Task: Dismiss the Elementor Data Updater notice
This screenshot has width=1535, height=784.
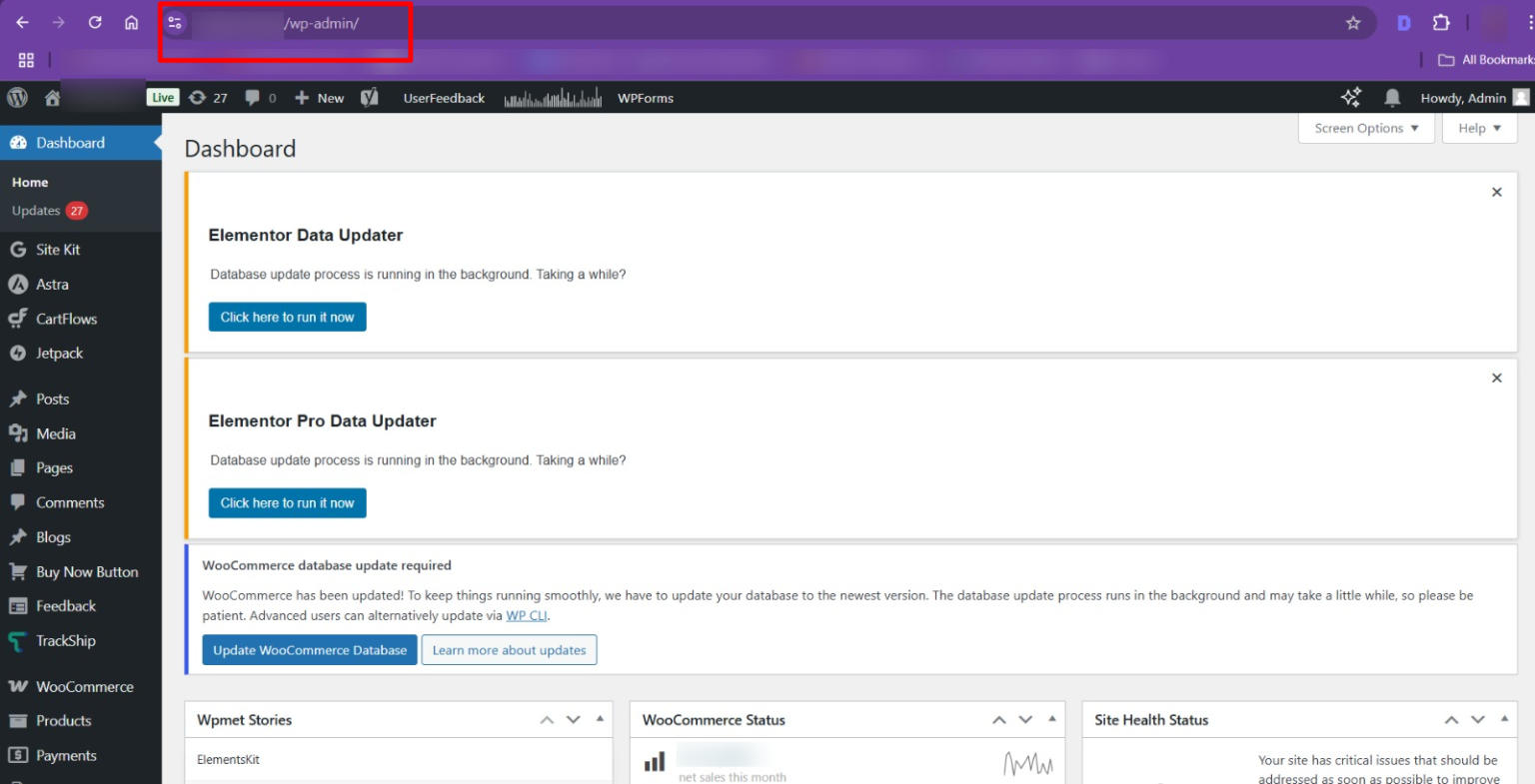Action: [1496, 192]
